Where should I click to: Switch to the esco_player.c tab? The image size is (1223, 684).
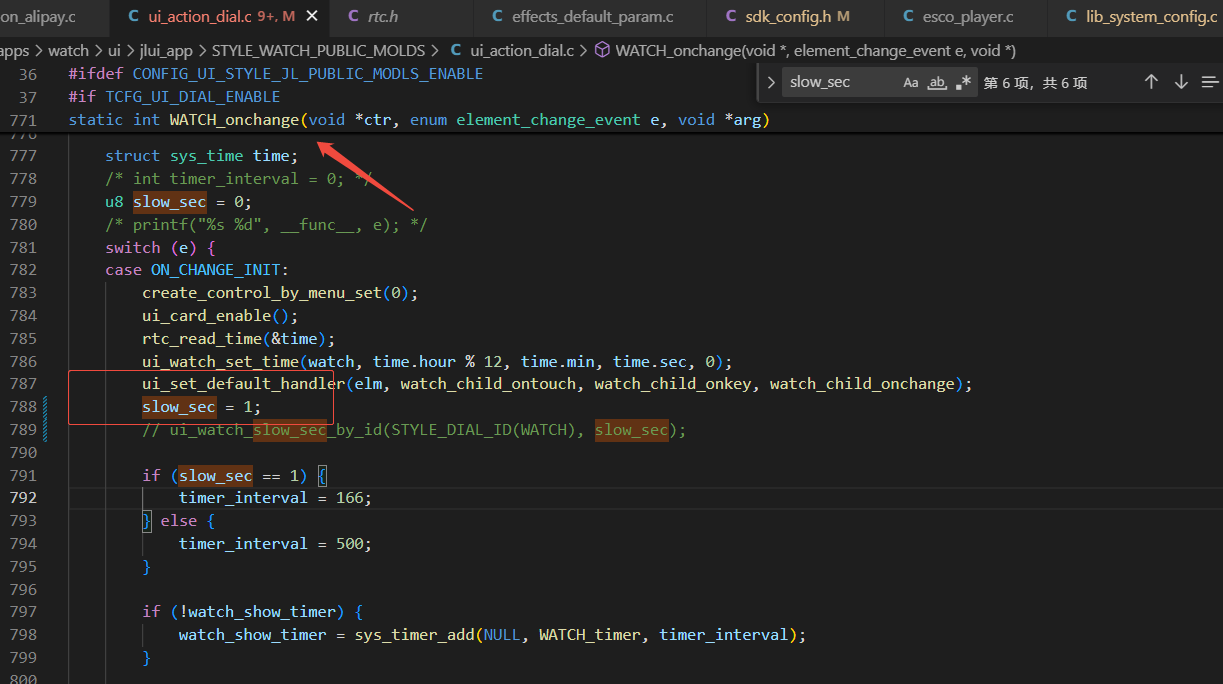[x=967, y=16]
